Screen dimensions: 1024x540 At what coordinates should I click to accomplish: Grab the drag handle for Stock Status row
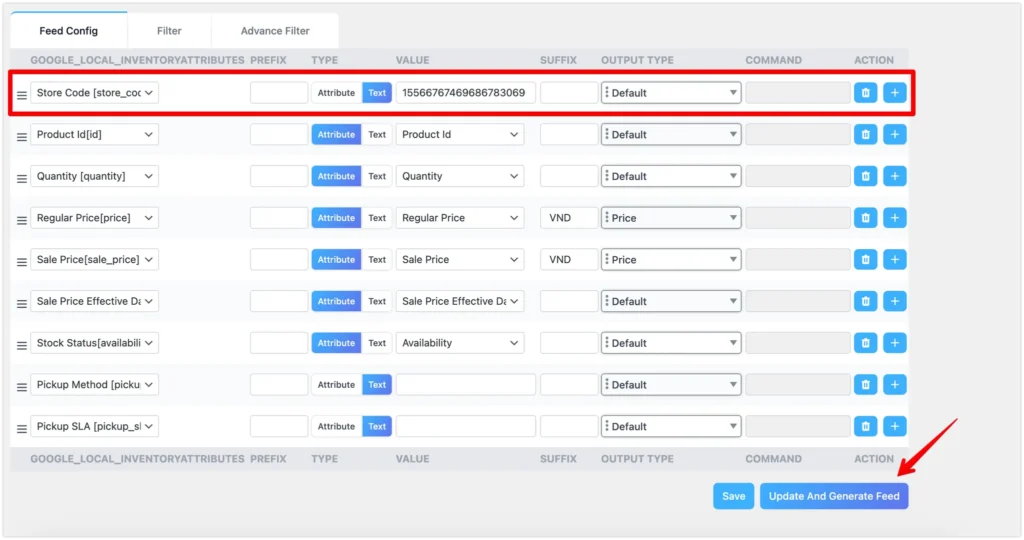(x=22, y=345)
